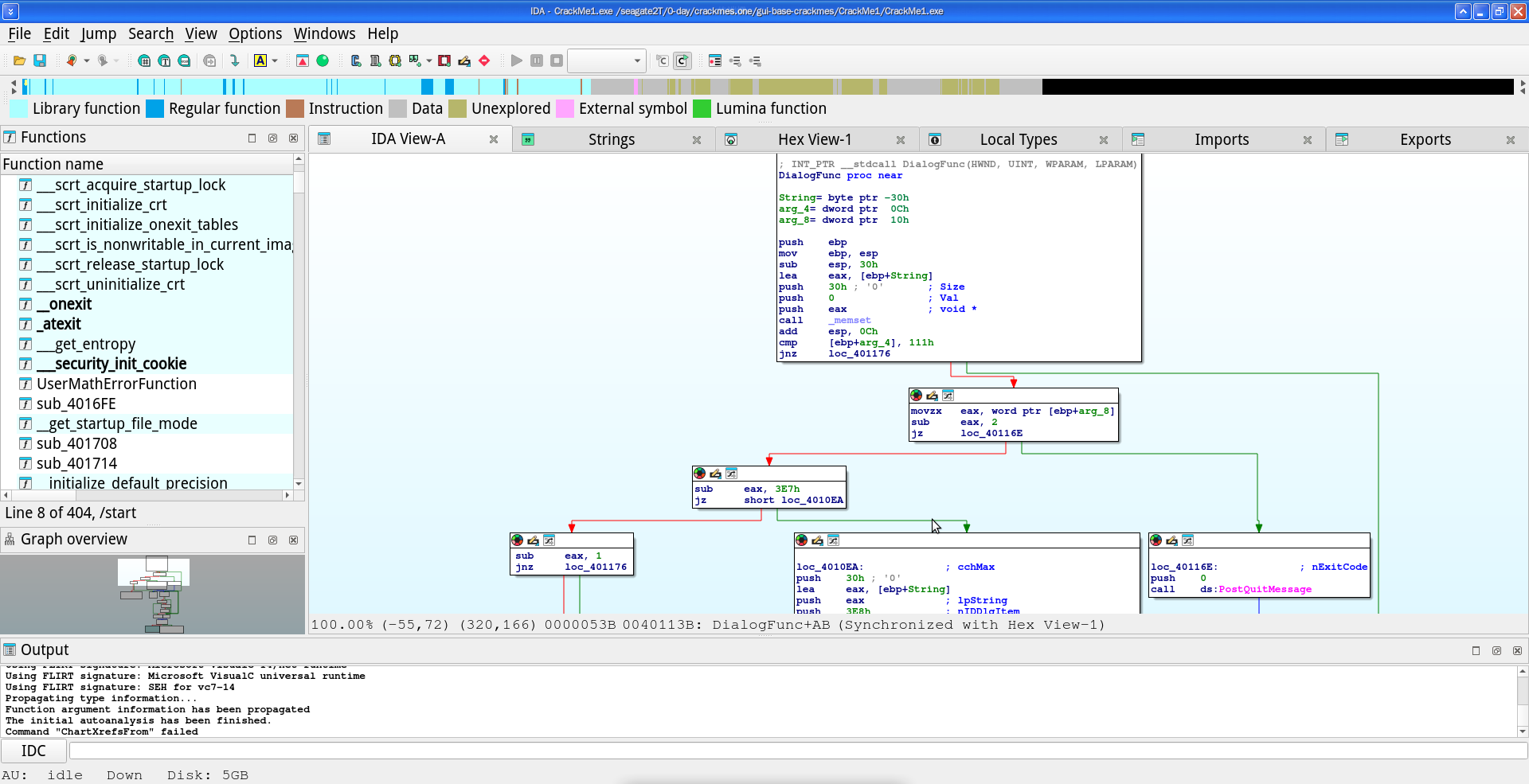Open the File menu
The image size is (1529, 784).
pos(19,33)
